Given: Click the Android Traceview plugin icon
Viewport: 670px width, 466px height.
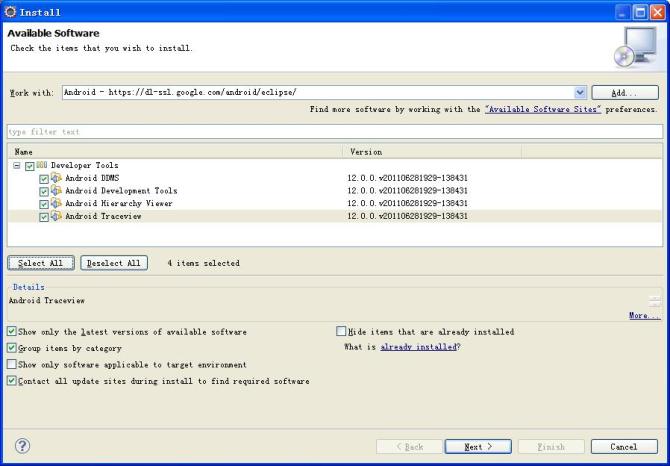Looking at the screenshot, I should click(56, 216).
